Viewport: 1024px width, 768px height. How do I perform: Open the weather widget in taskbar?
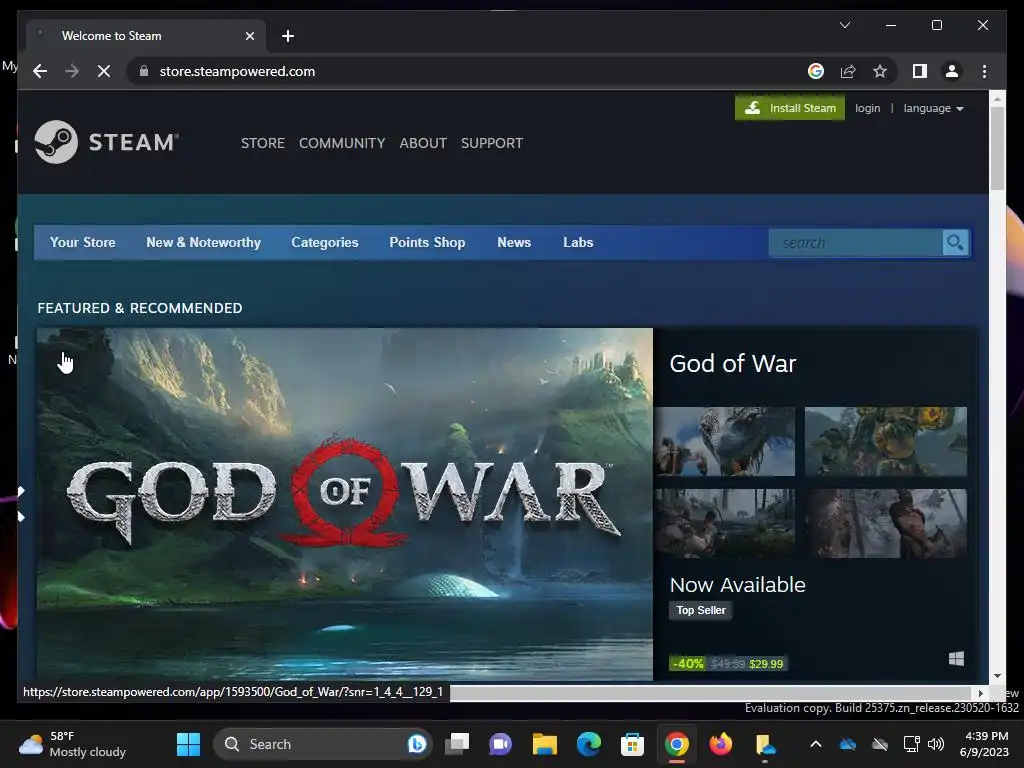72,744
